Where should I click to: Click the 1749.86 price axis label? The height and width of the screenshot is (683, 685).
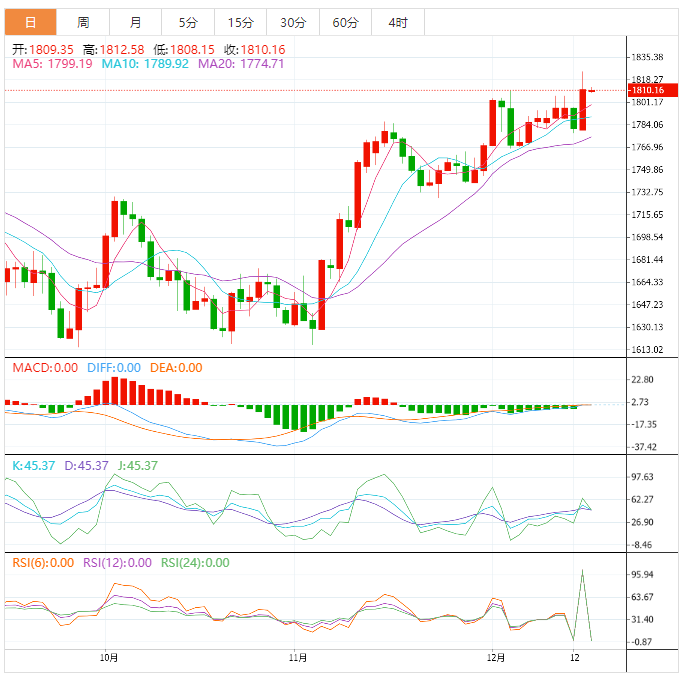pos(647,170)
